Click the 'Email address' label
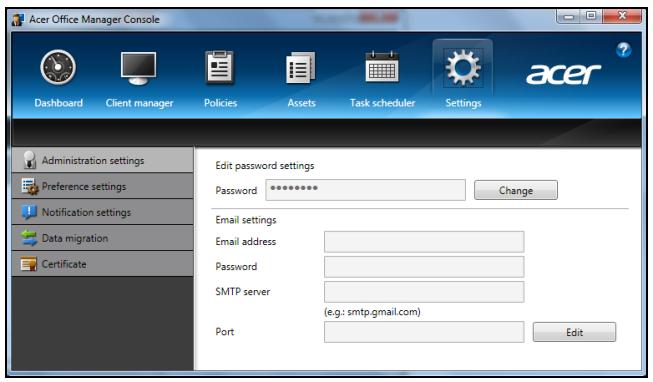Image resolution: width=653 pixels, height=382 pixels. point(245,242)
